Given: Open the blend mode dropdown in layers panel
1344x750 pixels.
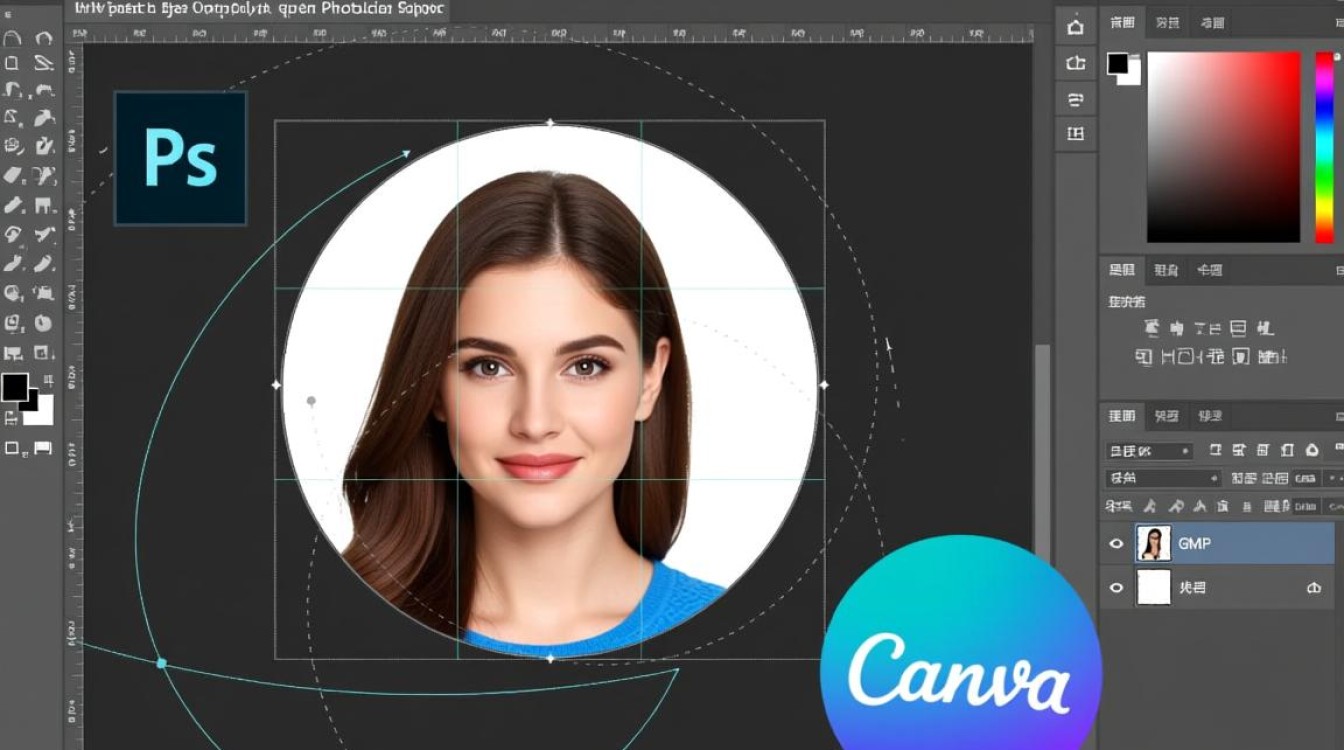Looking at the screenshot, I should 1149,451.
